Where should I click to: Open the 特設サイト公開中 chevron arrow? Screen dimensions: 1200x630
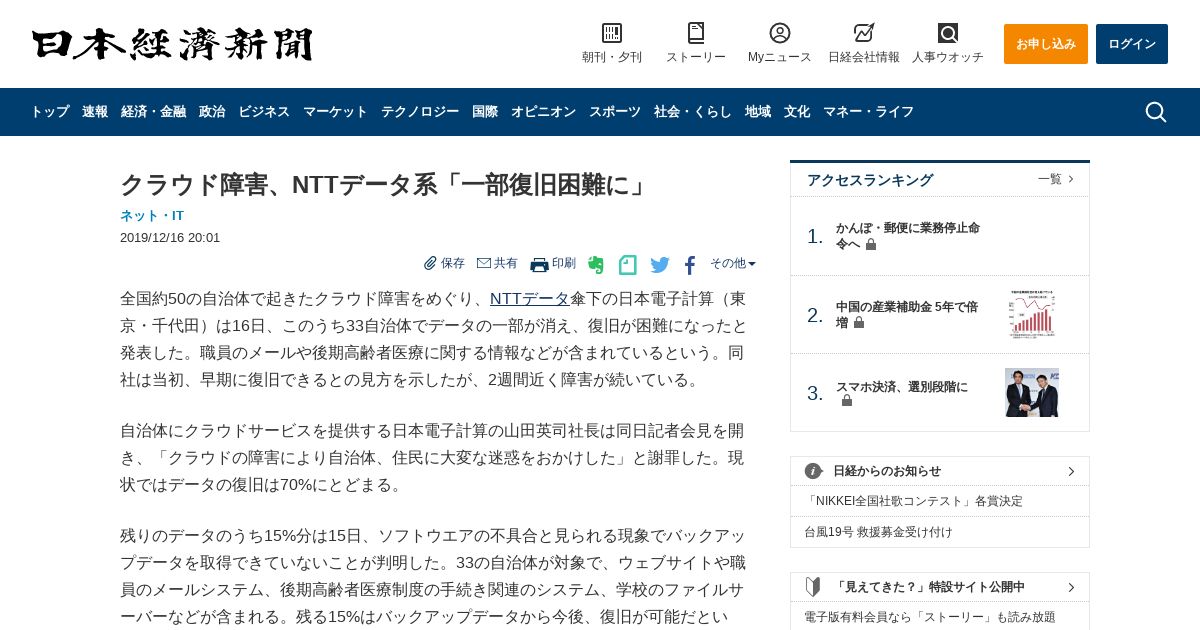1071,587
